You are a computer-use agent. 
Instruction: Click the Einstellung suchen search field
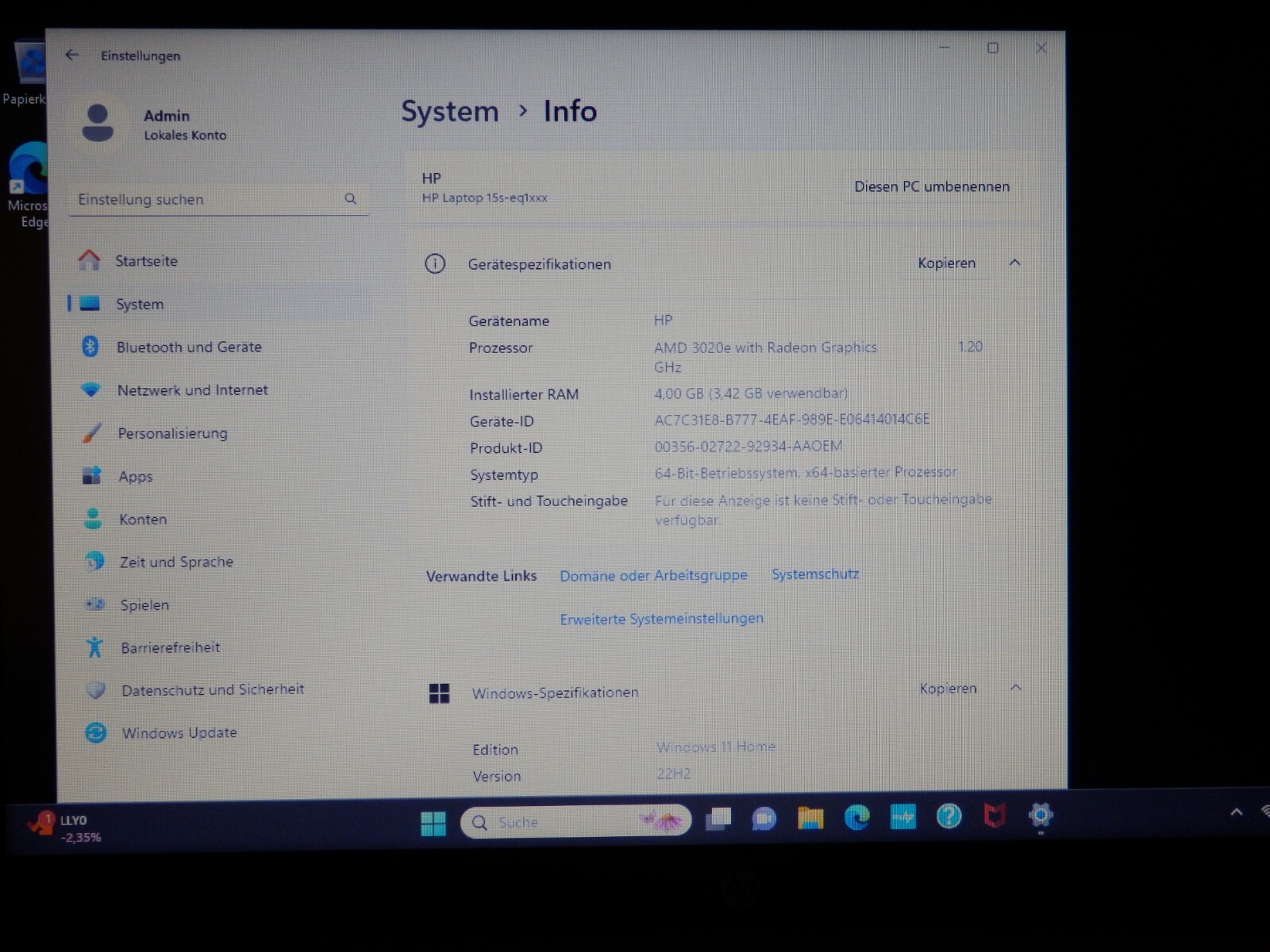218,199
